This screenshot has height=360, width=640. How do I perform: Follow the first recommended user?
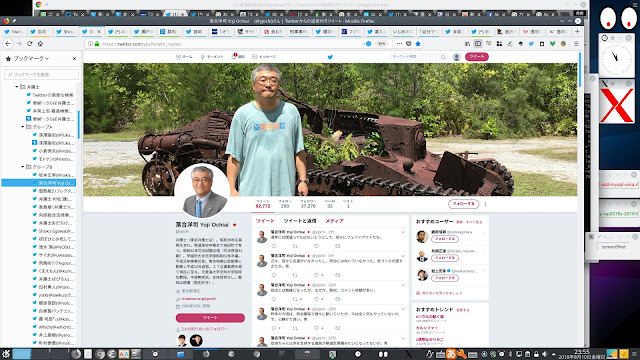coord(444,239)
